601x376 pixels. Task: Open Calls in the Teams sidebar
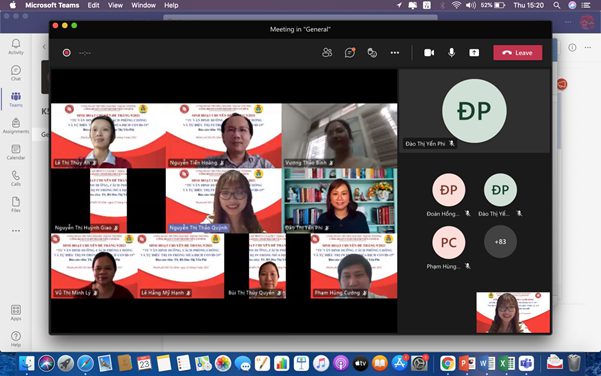16,178
